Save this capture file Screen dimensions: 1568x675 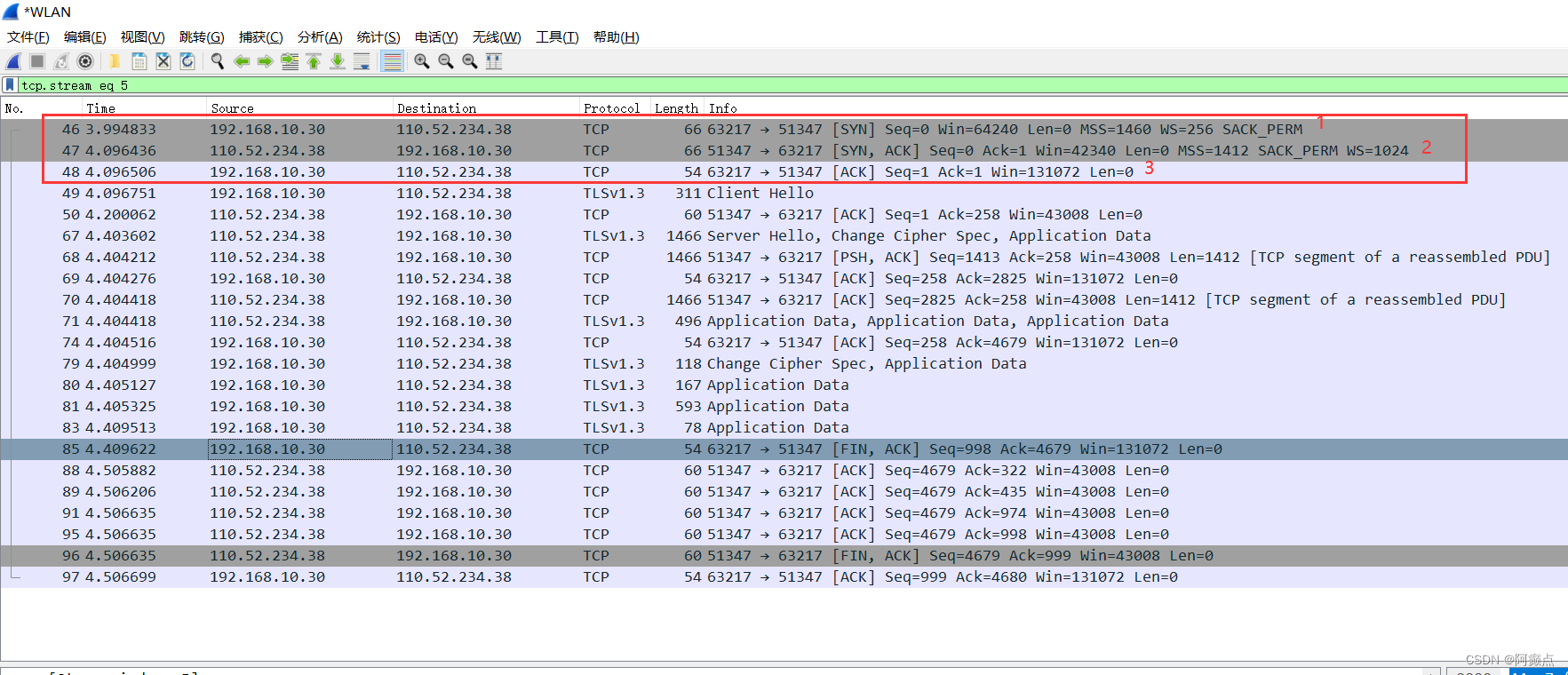coord(139,61)
